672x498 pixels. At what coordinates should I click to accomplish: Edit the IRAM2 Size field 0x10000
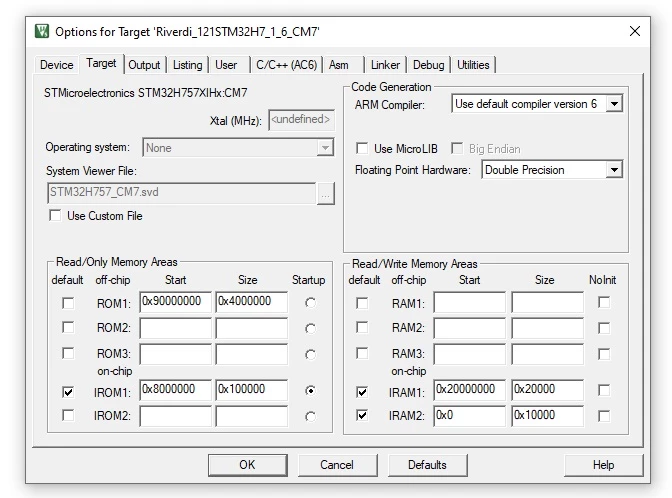pos(547,416)
